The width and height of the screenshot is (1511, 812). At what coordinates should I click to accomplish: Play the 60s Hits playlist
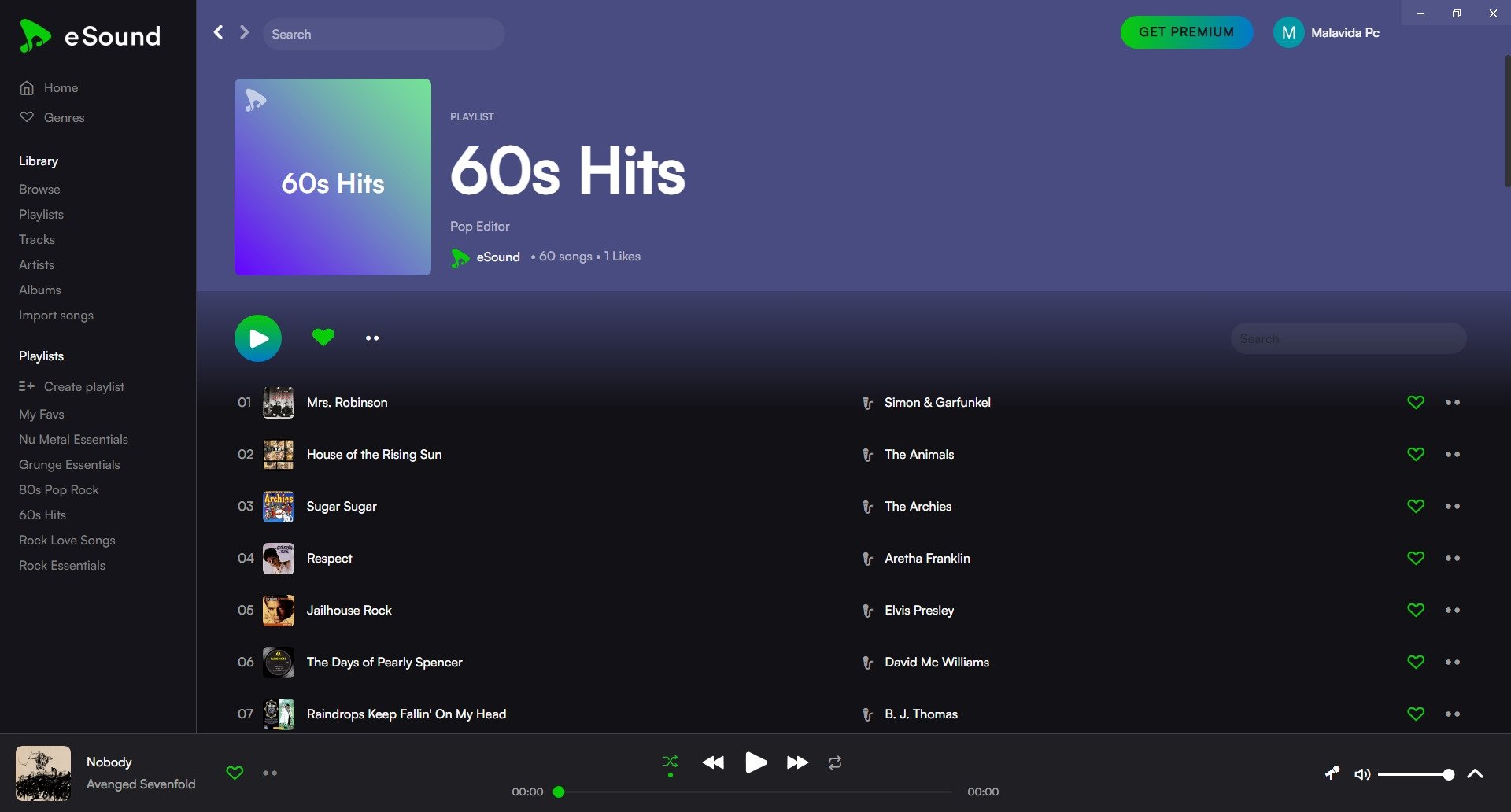pyautogui.click(x=258, y=338)
